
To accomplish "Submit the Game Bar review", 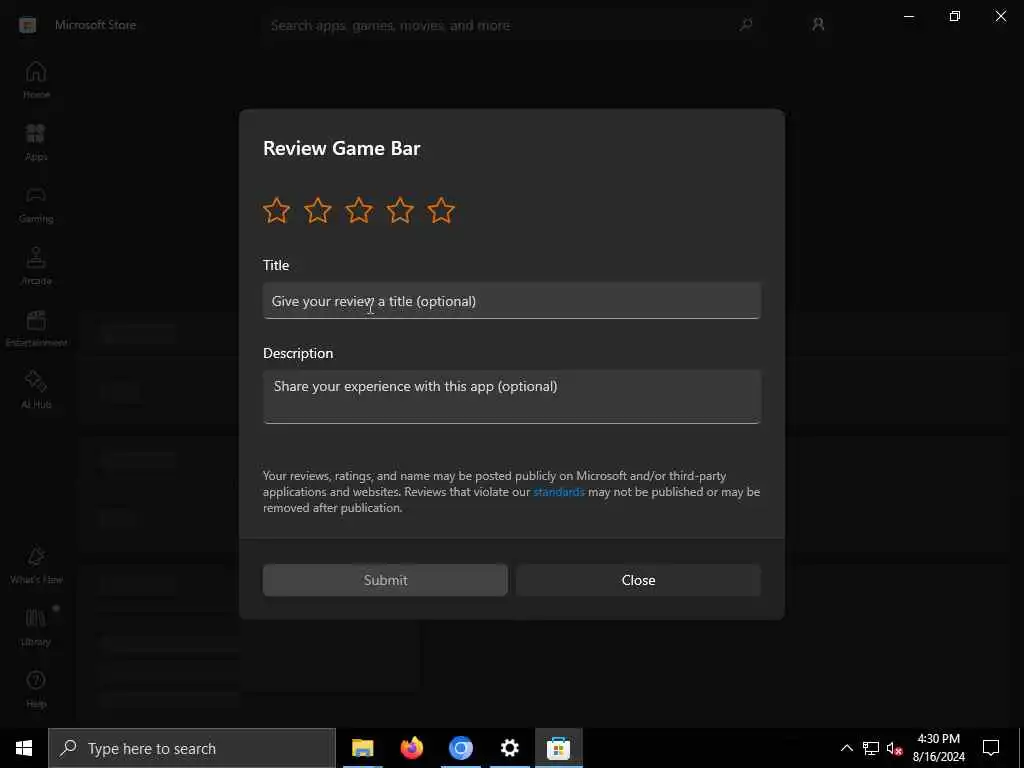I will 385,580.
